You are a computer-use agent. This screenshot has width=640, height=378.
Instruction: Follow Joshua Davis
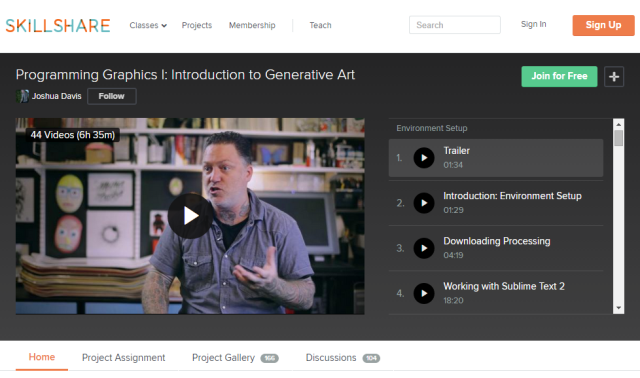click(x=111, y=96)
